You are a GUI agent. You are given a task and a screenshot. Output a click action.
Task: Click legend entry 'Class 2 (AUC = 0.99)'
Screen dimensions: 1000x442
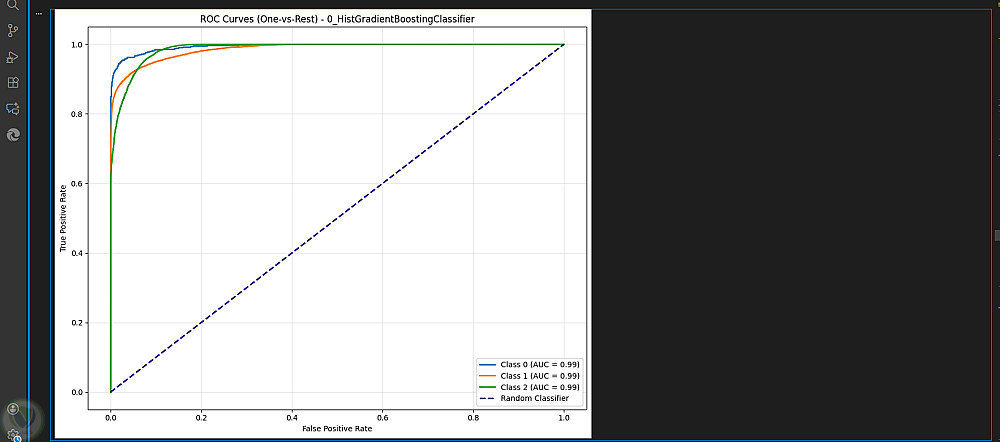pyautogui.click(x=529, y=387)
